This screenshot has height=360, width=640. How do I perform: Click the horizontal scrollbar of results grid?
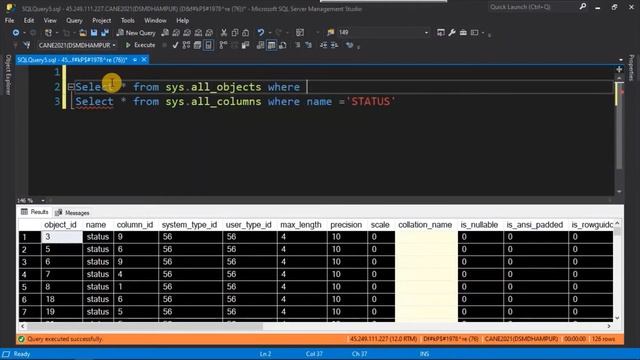pos(145,326)
